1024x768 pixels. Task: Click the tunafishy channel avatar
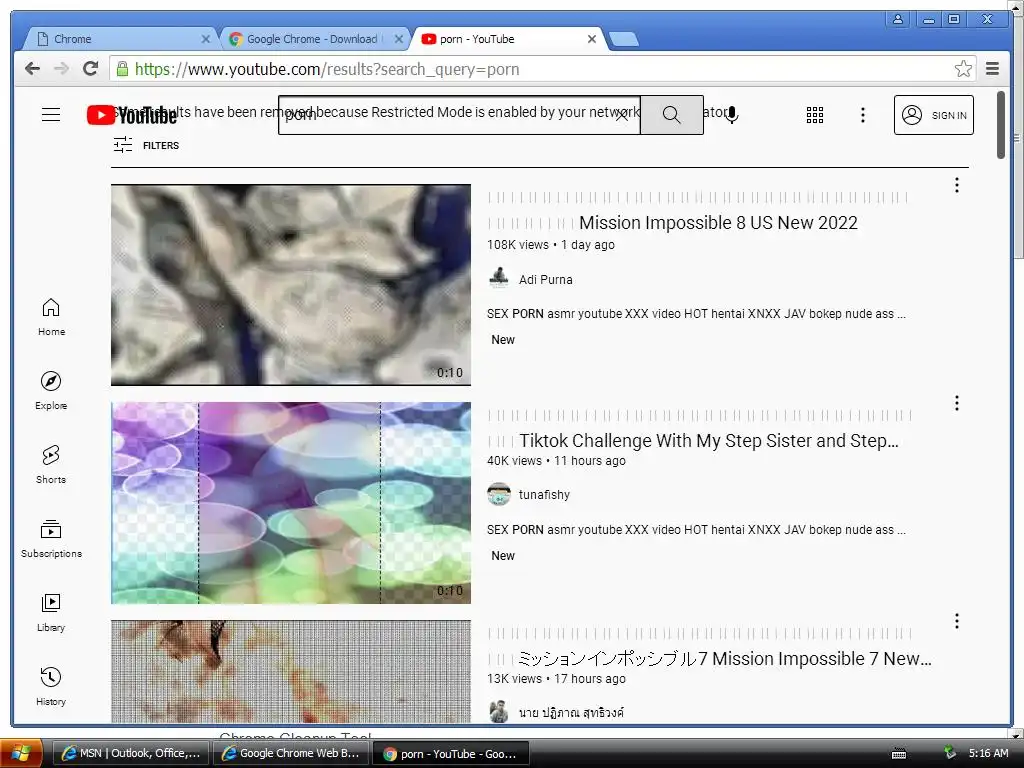[499, 494]
